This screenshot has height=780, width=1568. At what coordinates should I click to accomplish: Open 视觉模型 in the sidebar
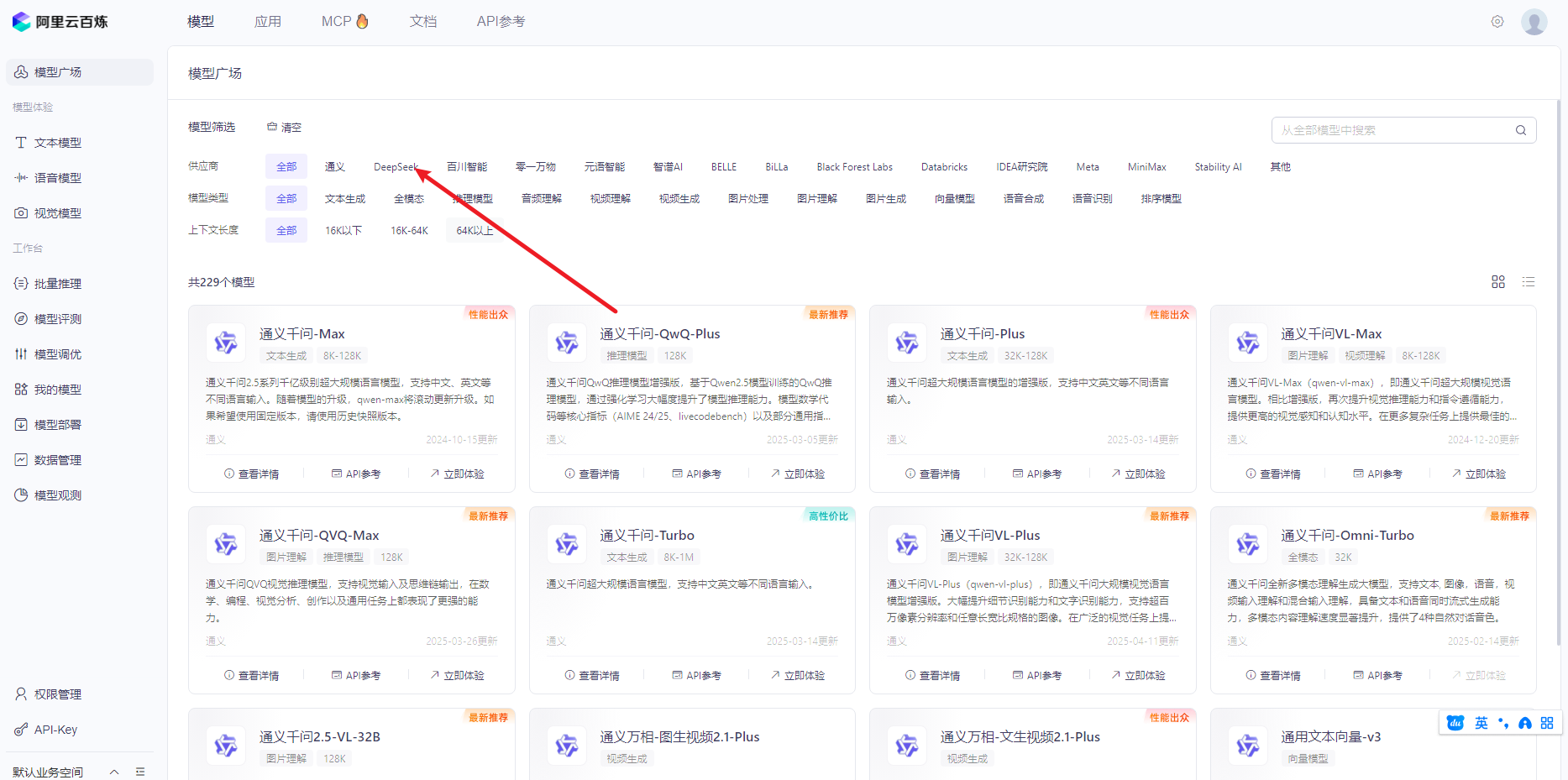(58, 213)
